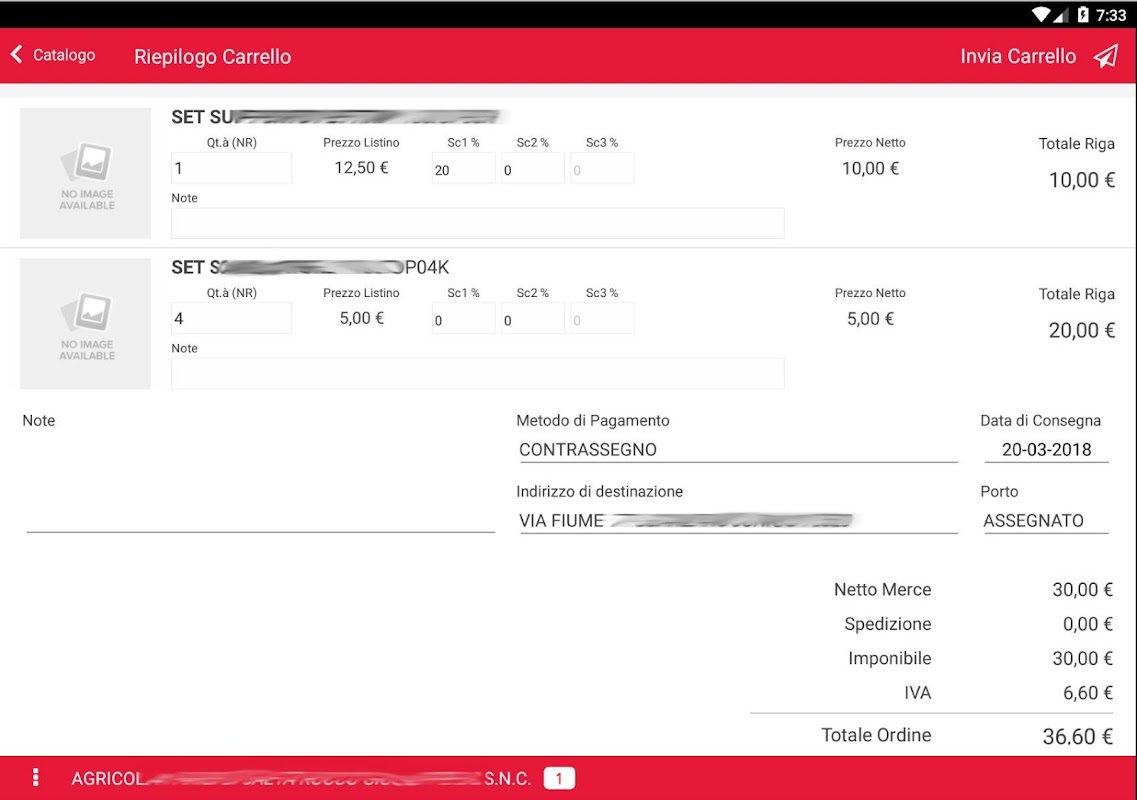
Task: Tap the item title ending P04K
Action: 310,268
